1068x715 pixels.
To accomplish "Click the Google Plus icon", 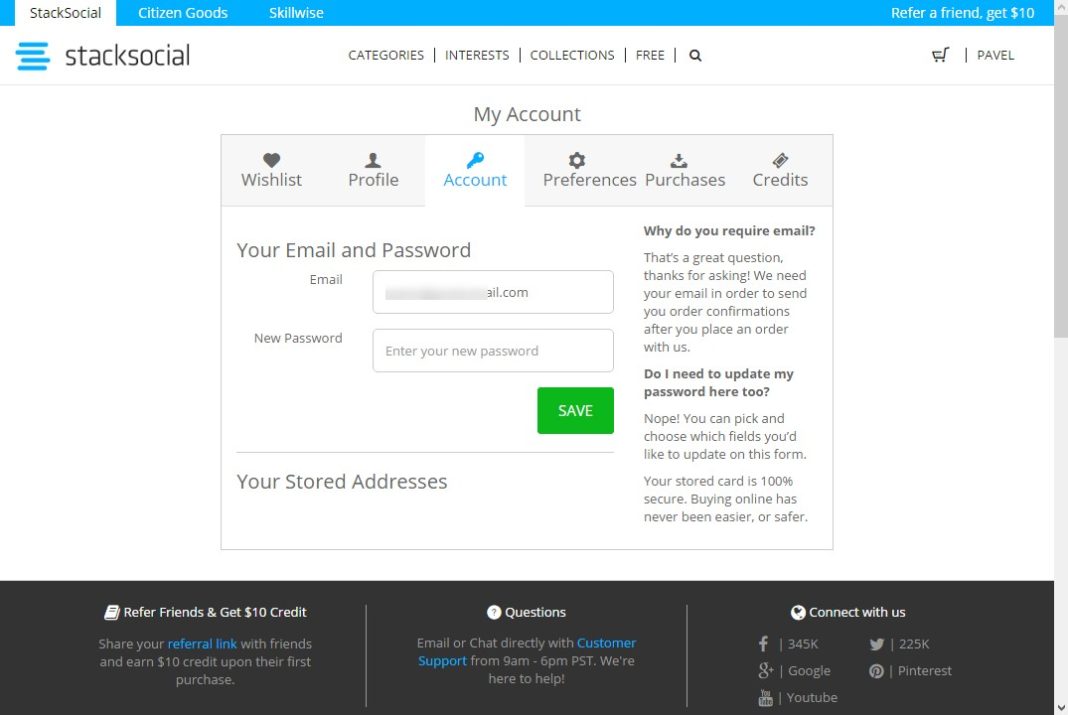I will 766,671.
